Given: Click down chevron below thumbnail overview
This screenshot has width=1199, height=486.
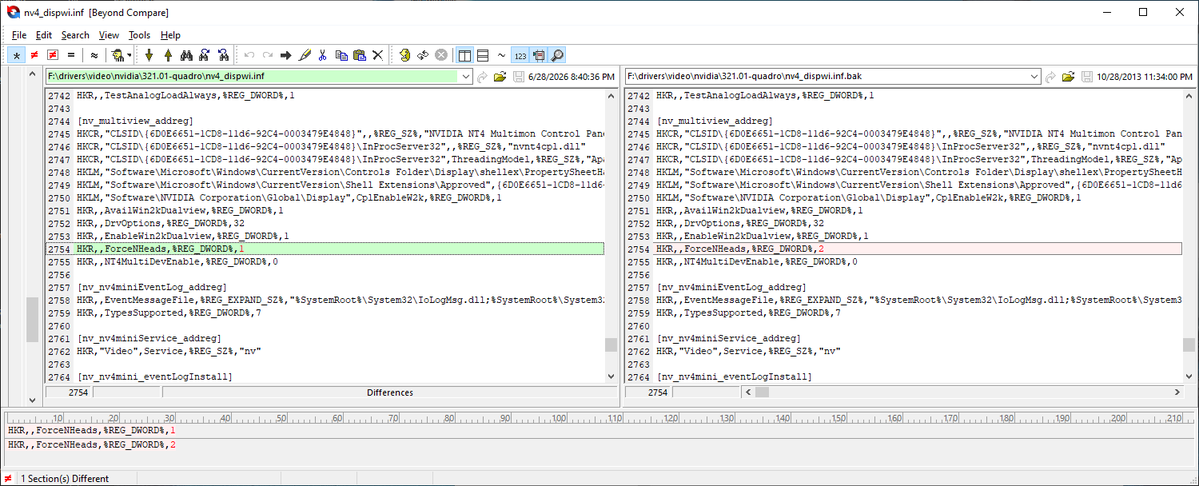Looking at the screenshot, I should coord(32,400).
